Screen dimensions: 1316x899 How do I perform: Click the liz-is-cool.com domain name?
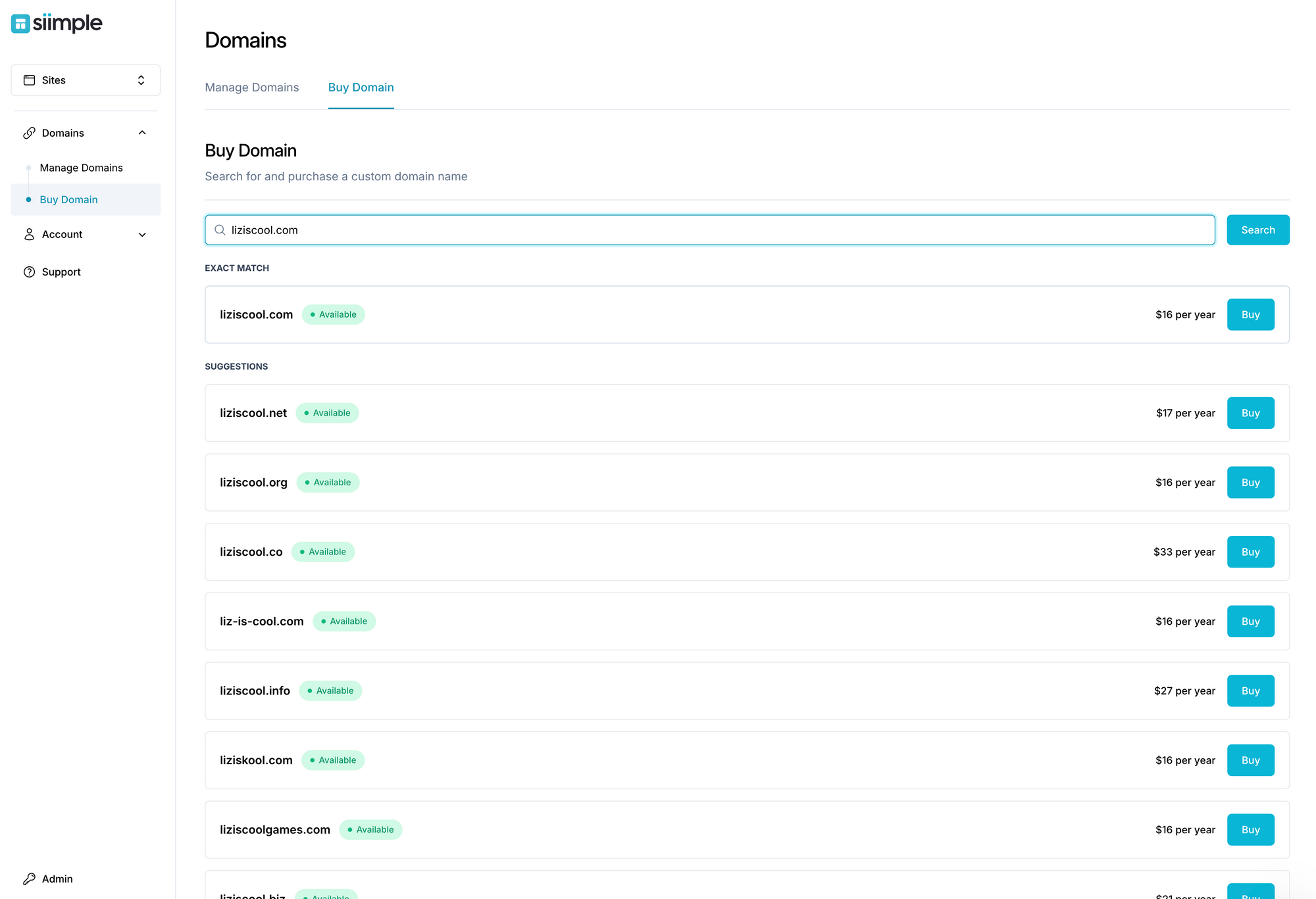click(261, 621)
